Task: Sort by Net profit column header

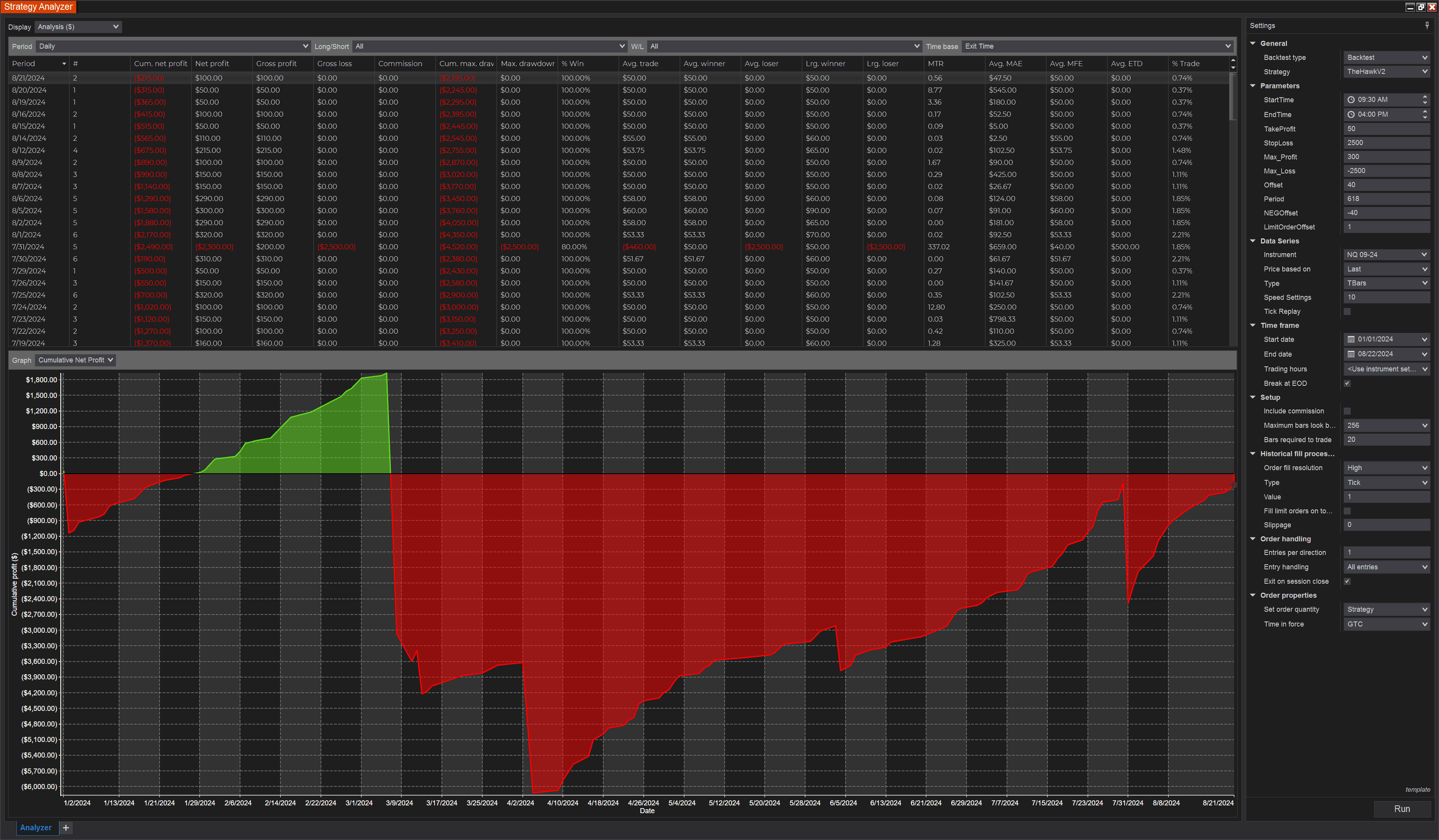Action: (222, 64)
